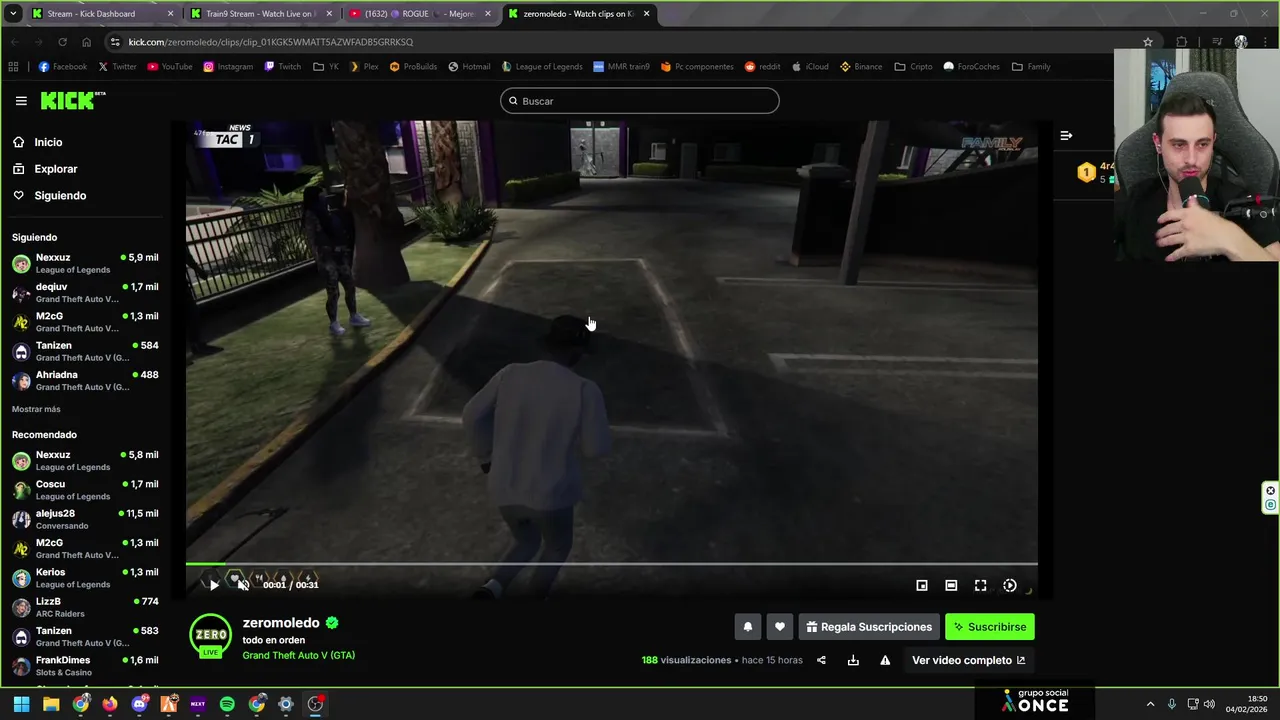The width and height of the screenshot is (1280, 720).
Task: Share the clip
Action: [821, 660]
